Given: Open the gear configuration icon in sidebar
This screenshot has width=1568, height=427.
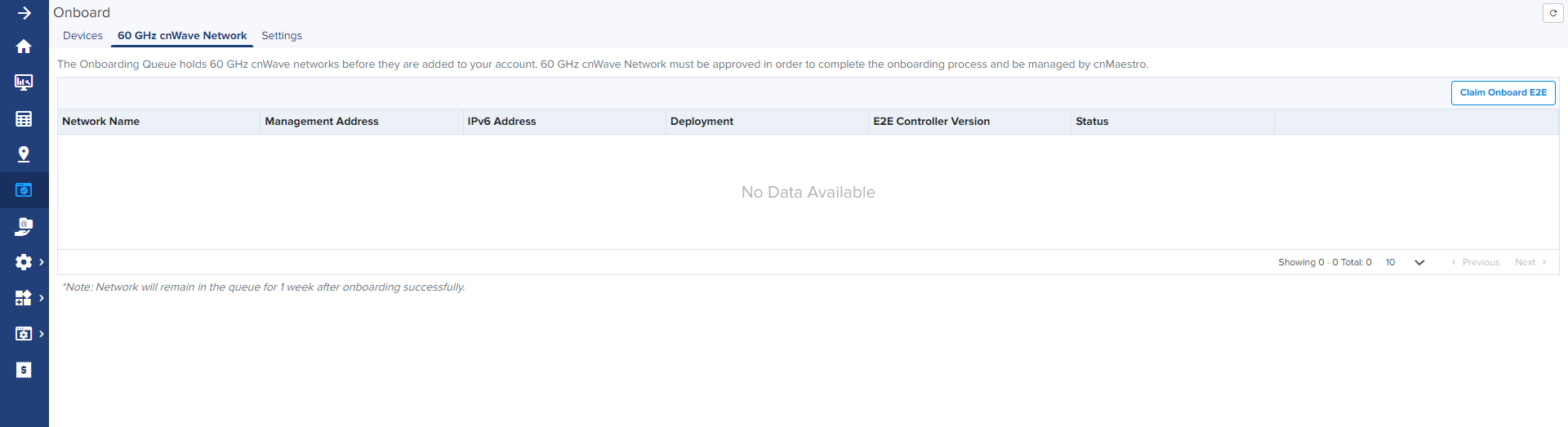Looking at the screenshot, I should 24,262.
